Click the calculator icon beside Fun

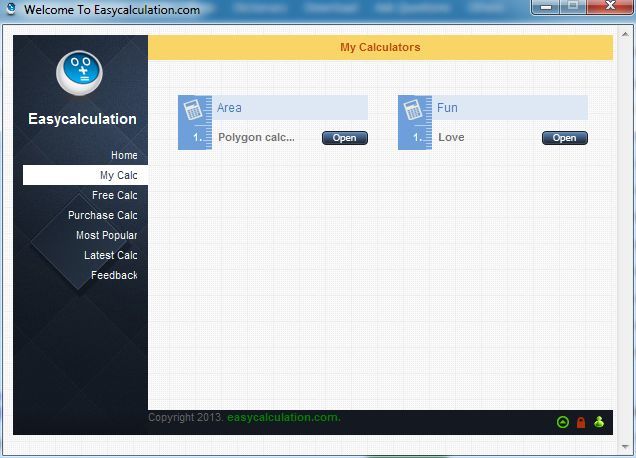[413, 110]
